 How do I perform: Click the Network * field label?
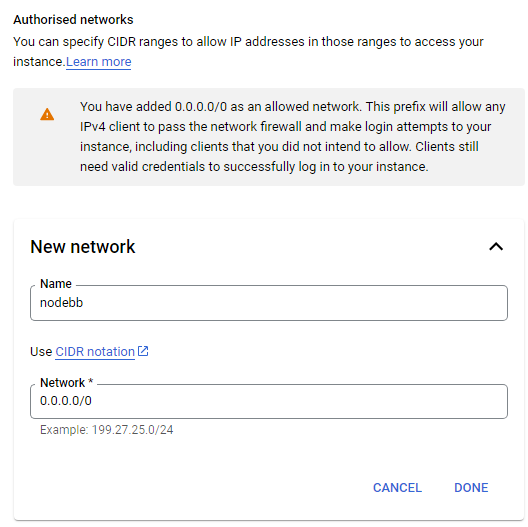coord(66,383)
